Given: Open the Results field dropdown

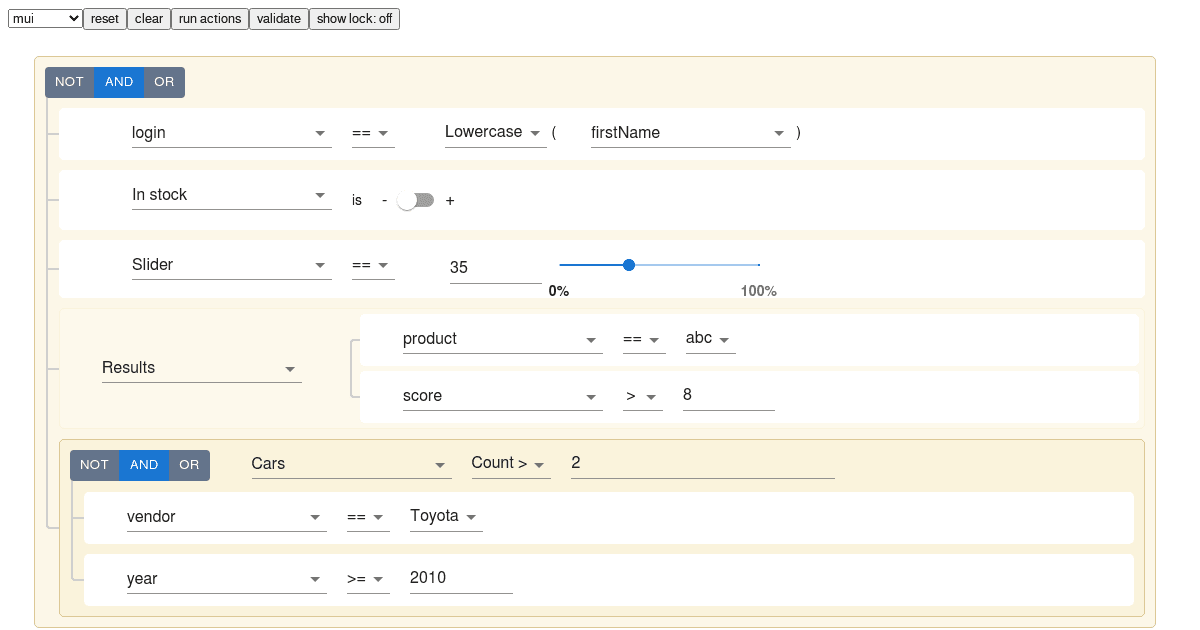Looking at the screenshot, I should click(201, 368).
